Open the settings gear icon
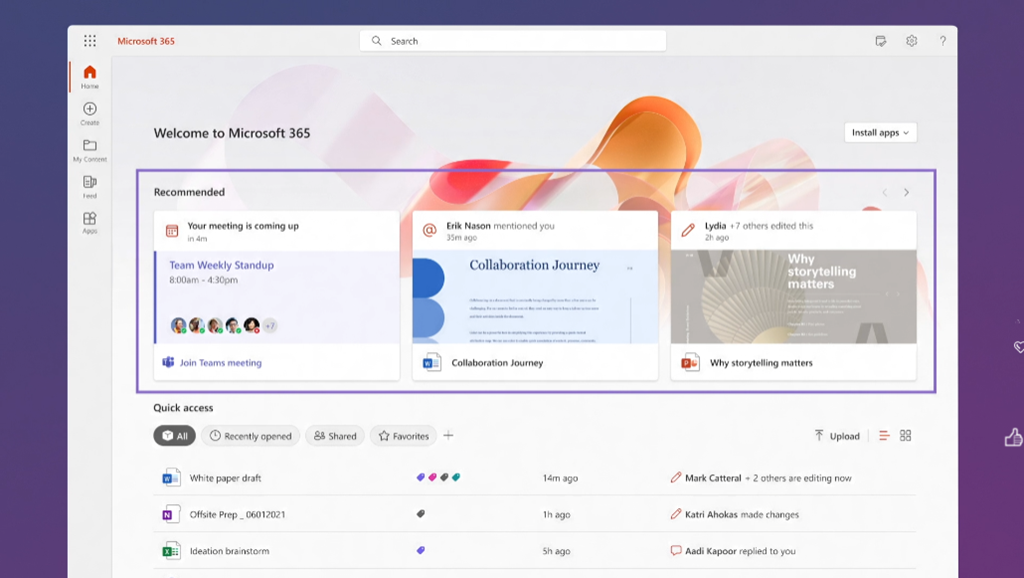 [x=911, y=41]
